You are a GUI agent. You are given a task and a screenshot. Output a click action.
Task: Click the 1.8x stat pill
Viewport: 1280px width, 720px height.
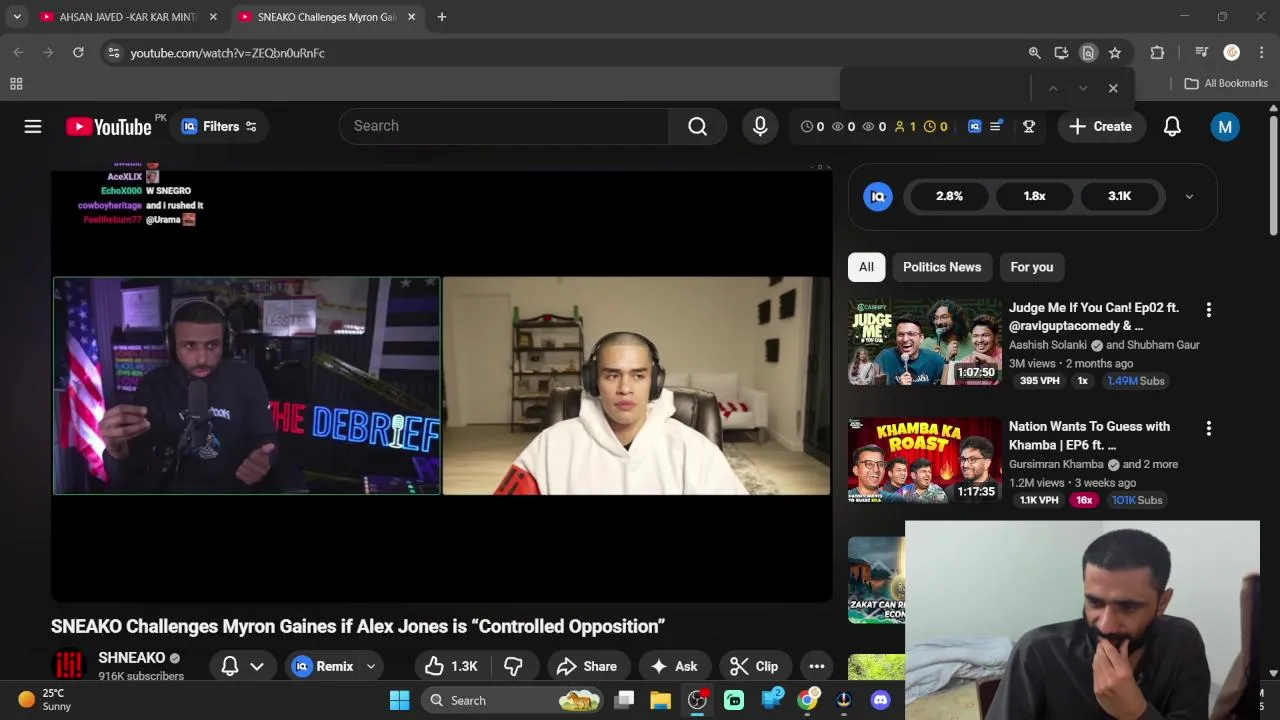[1034, 196]
